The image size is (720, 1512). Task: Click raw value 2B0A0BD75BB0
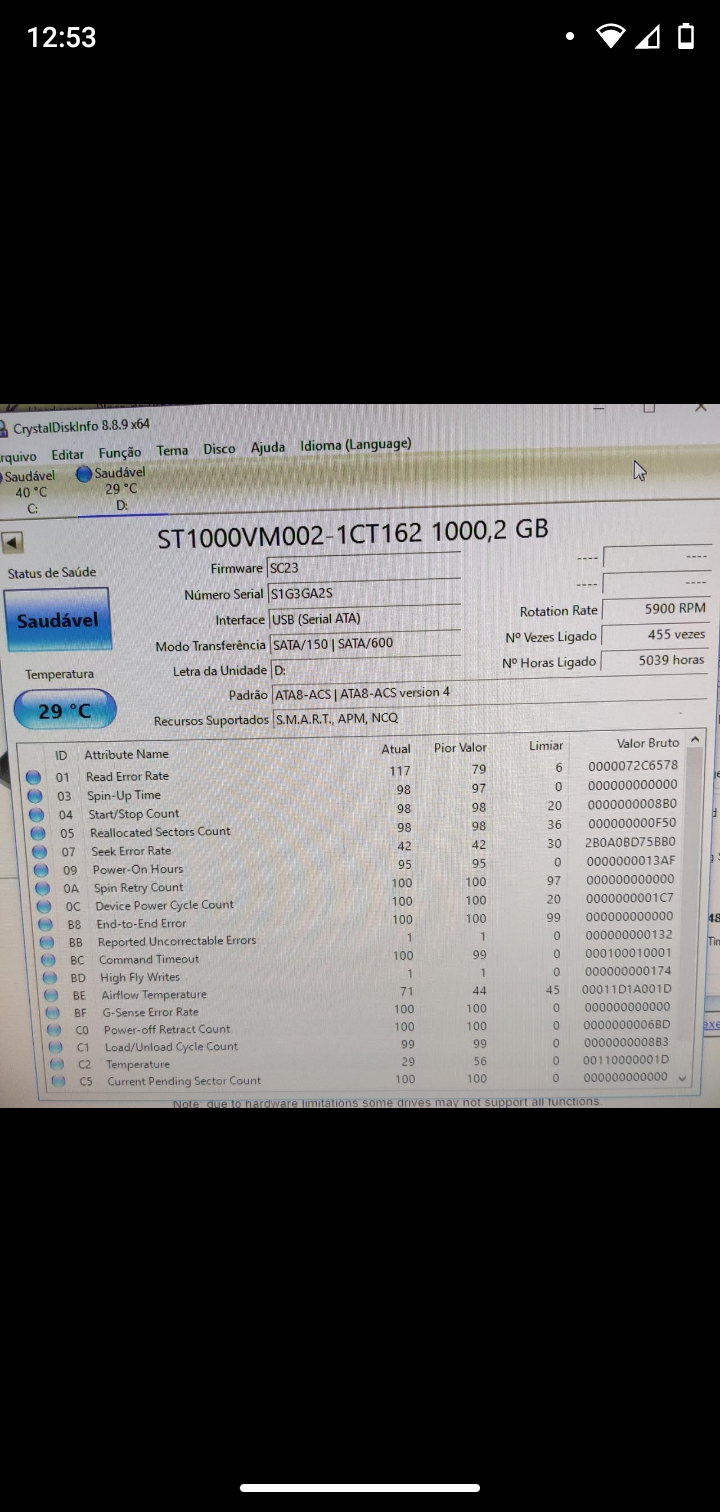630,842
